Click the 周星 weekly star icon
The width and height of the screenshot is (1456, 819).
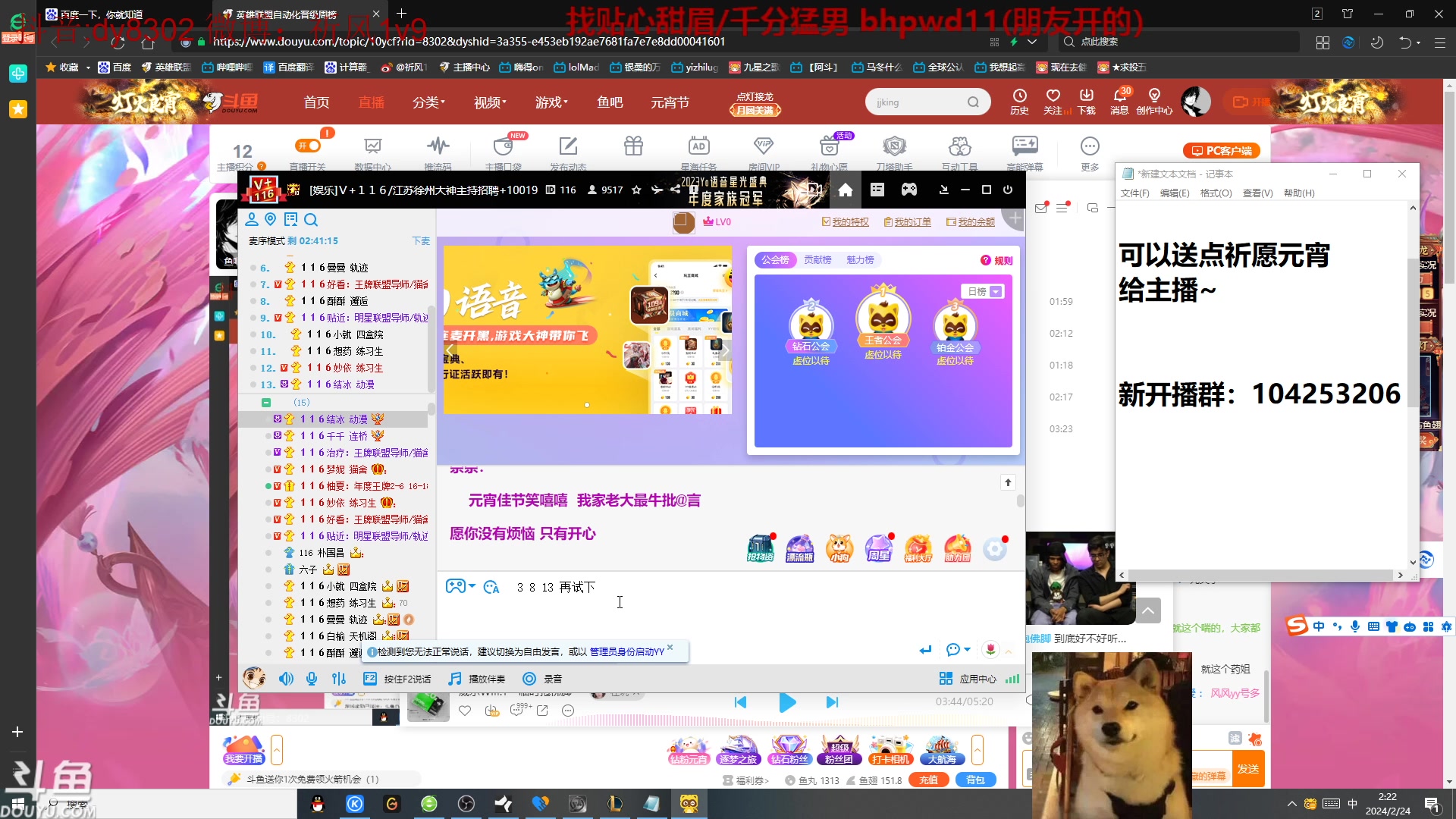click(x=878, y=548)
